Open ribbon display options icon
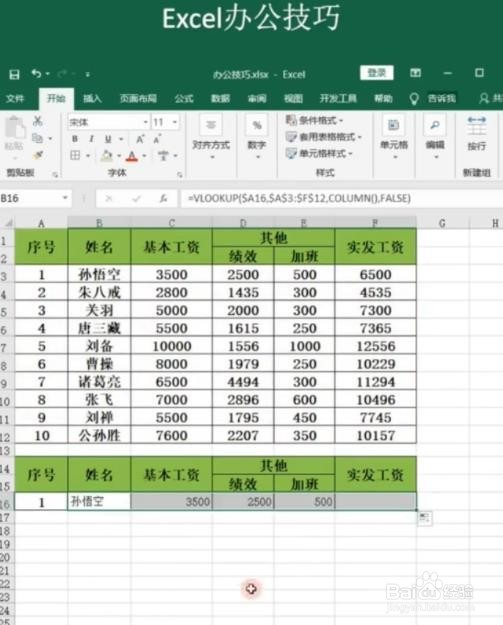The image size is (503, 625). (x=416, y=73)
